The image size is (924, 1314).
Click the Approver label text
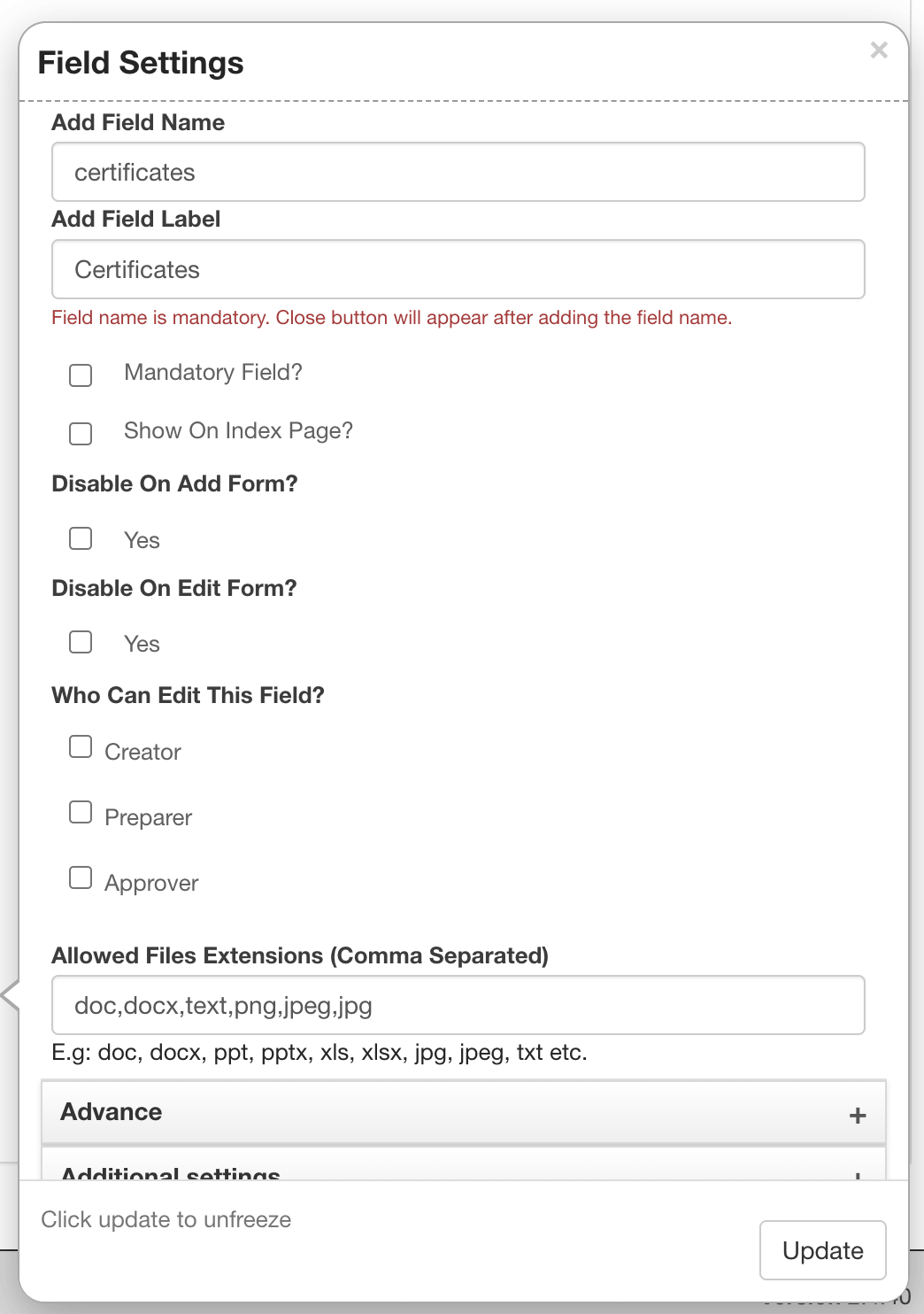click(151, 883)
